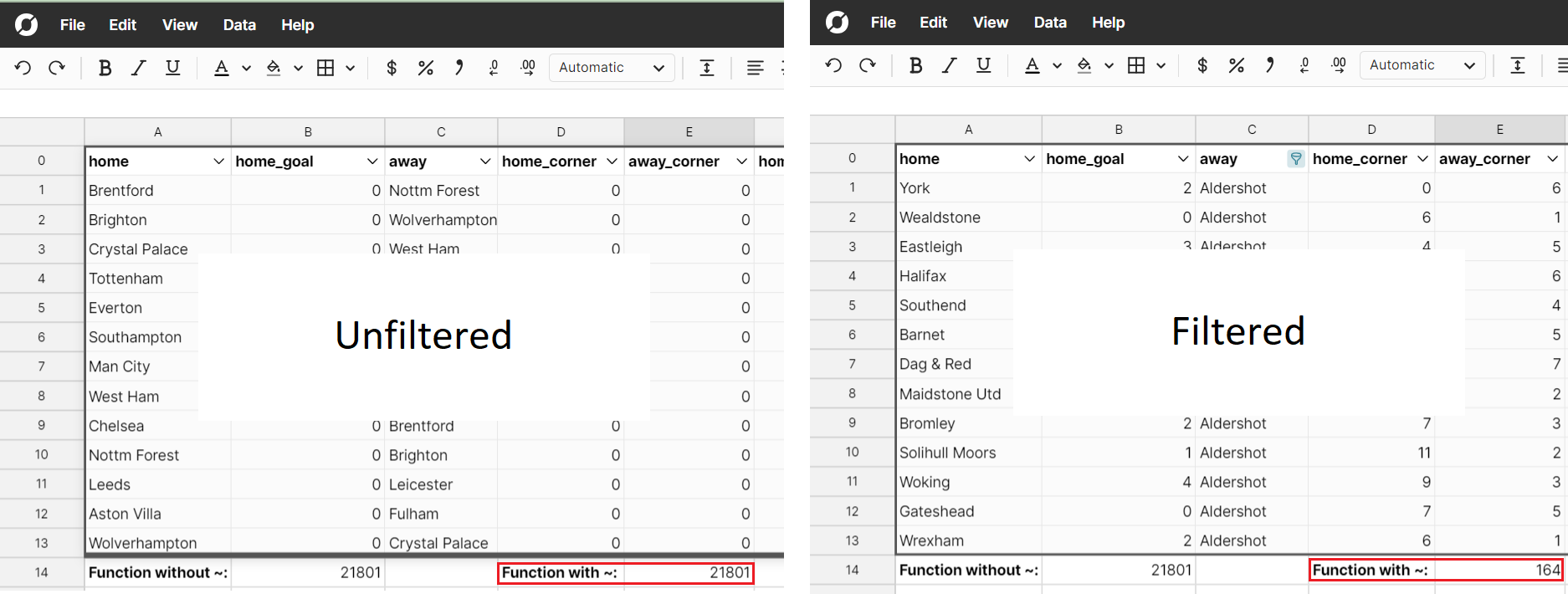The image size is (1568, 594).
Task: Open the Data menu in the left window
Action: pos(239,25)
